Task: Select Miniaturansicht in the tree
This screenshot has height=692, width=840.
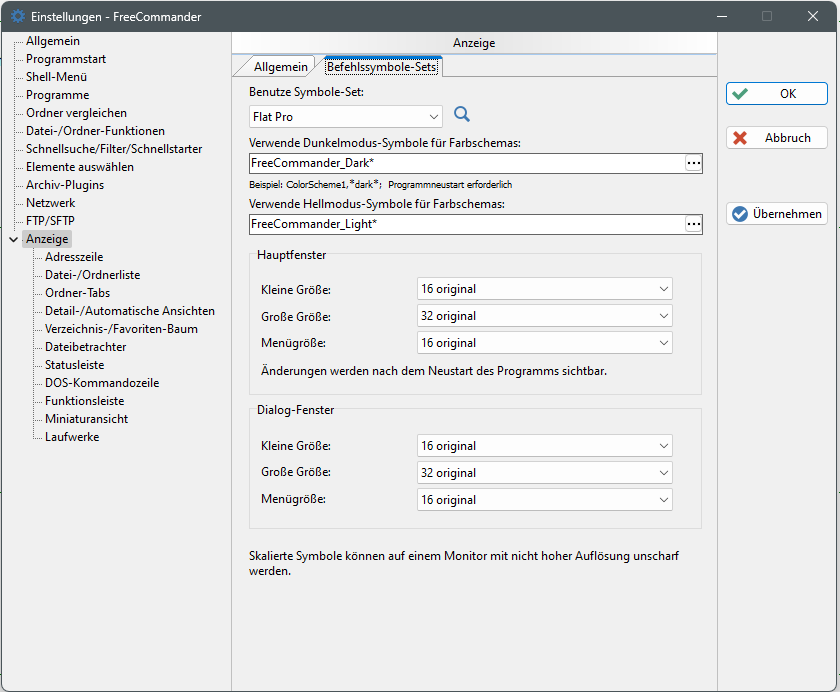Action: [x=86, y=419]
